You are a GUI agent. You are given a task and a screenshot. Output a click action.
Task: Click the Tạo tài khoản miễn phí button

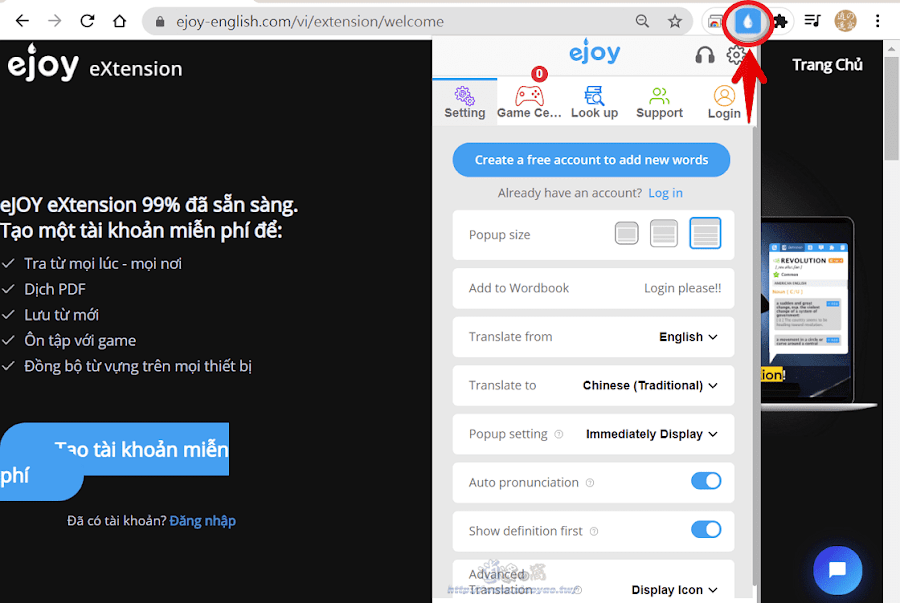click(114, 462)
